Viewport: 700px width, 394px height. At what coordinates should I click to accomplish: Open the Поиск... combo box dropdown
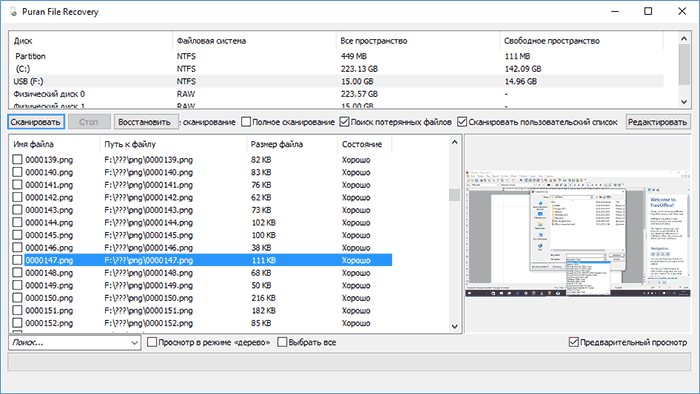tap(134, 343)
